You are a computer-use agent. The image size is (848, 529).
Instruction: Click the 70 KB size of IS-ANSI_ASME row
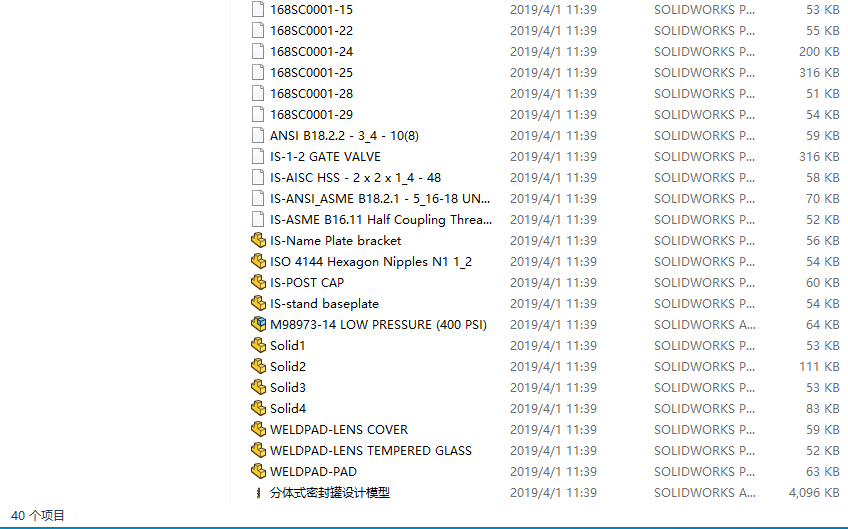click(823, 199)
